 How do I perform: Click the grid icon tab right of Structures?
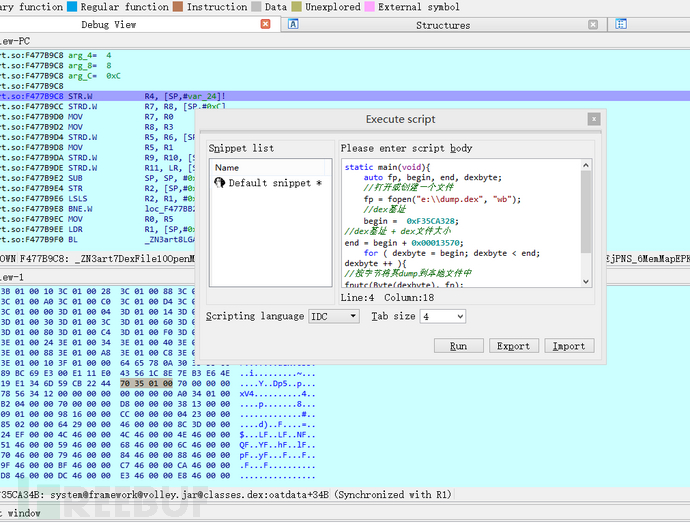[x=621, y=24]
